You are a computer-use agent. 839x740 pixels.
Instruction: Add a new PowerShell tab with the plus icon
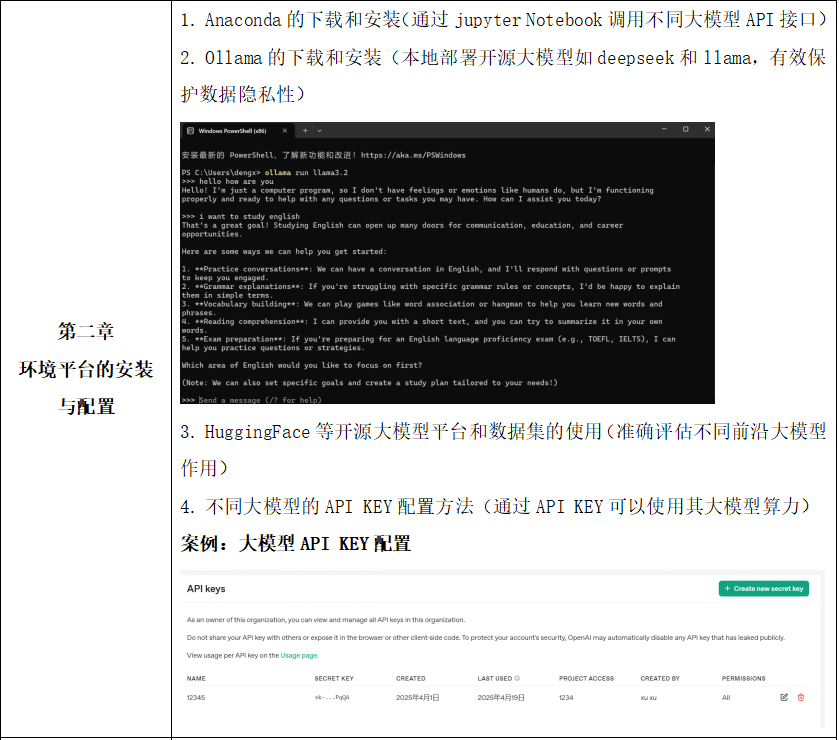pos(305,131)
